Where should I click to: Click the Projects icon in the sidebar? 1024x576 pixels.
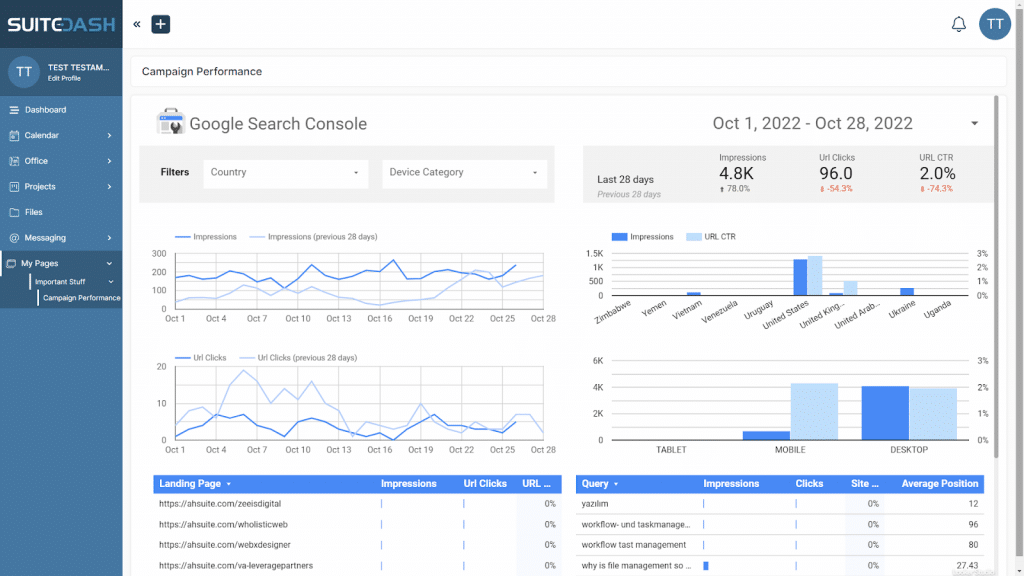tap(14, 186)
